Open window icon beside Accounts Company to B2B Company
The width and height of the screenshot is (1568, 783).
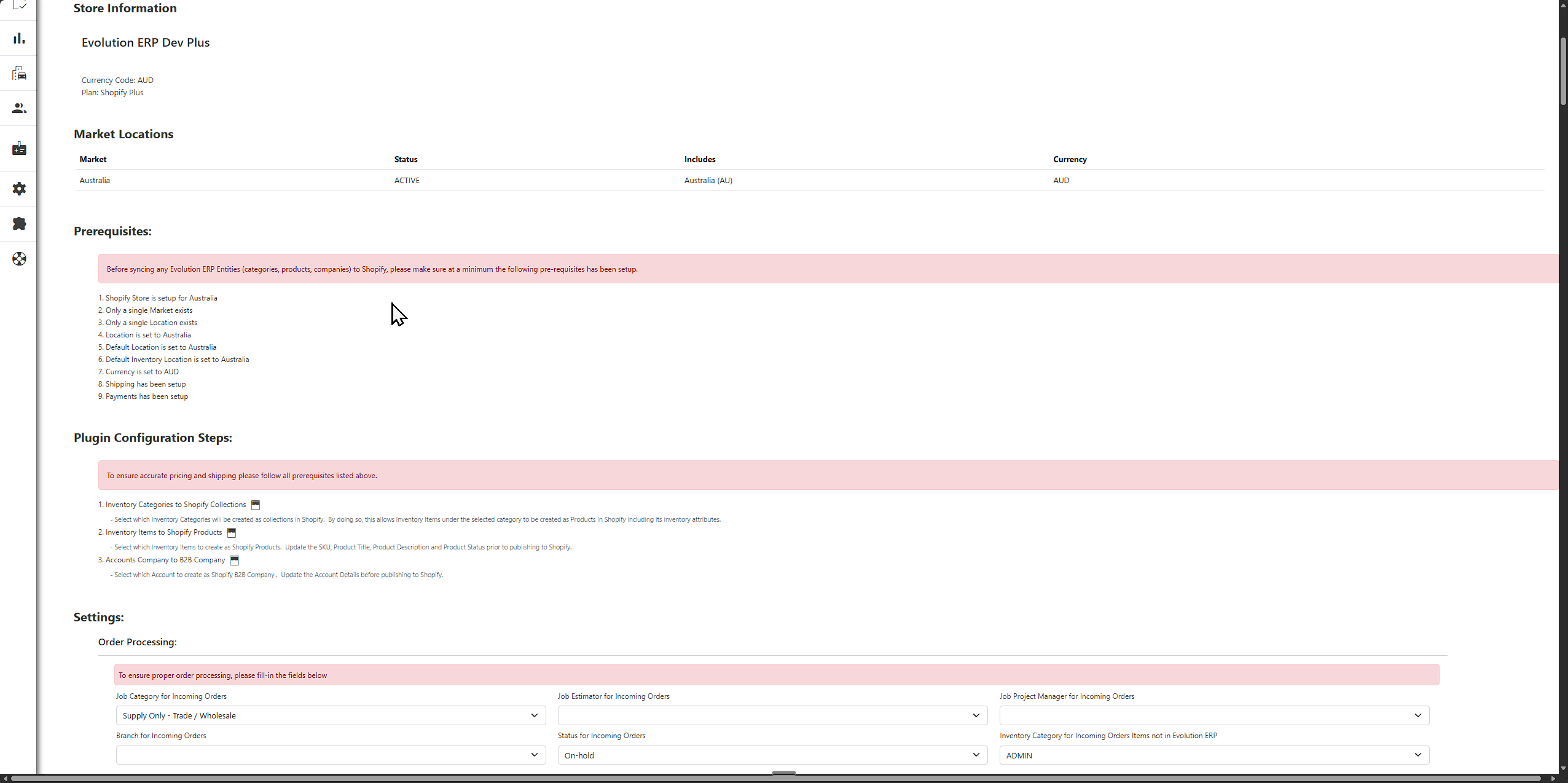click(x=234, y=561)
